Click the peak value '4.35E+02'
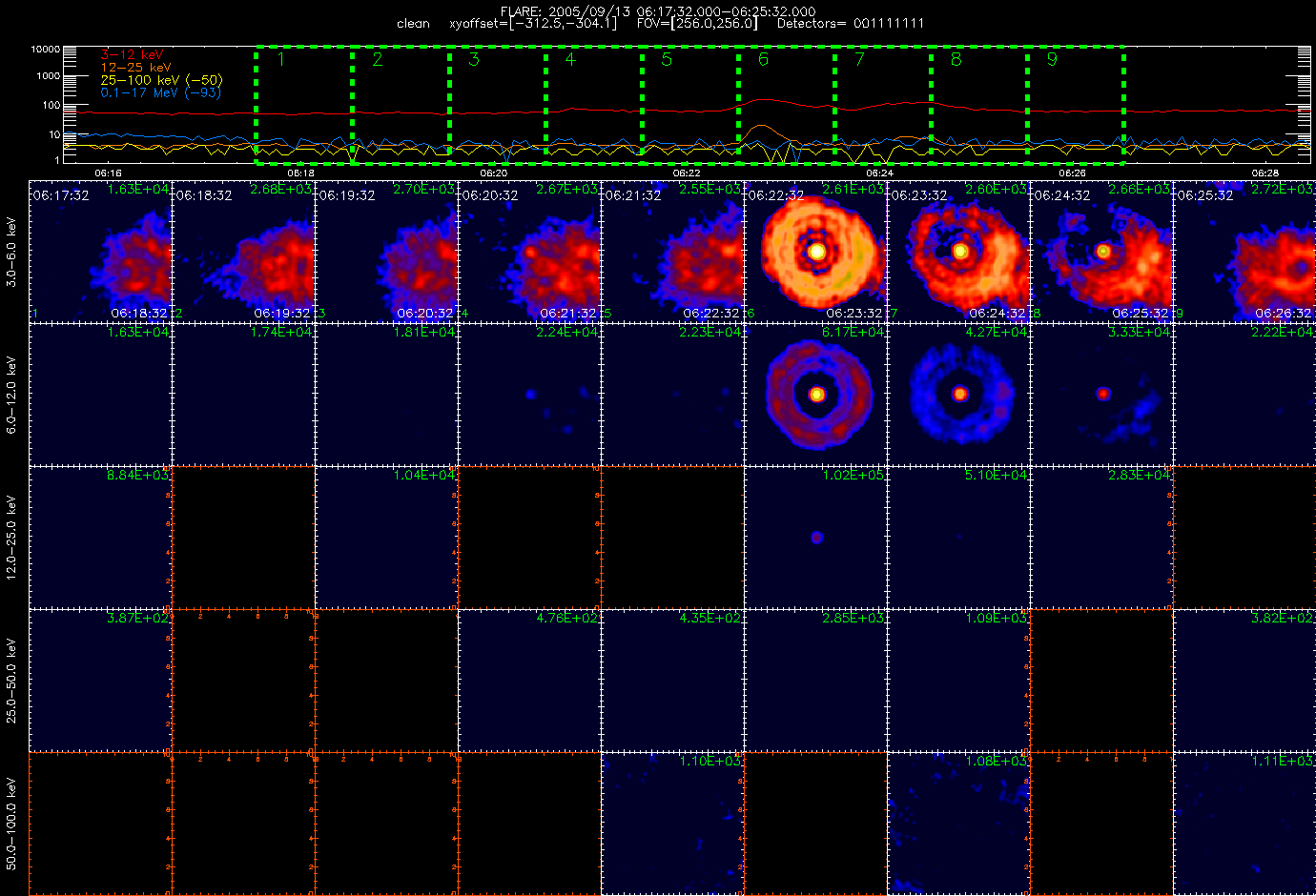1316x896 pixels. (710, 619)
